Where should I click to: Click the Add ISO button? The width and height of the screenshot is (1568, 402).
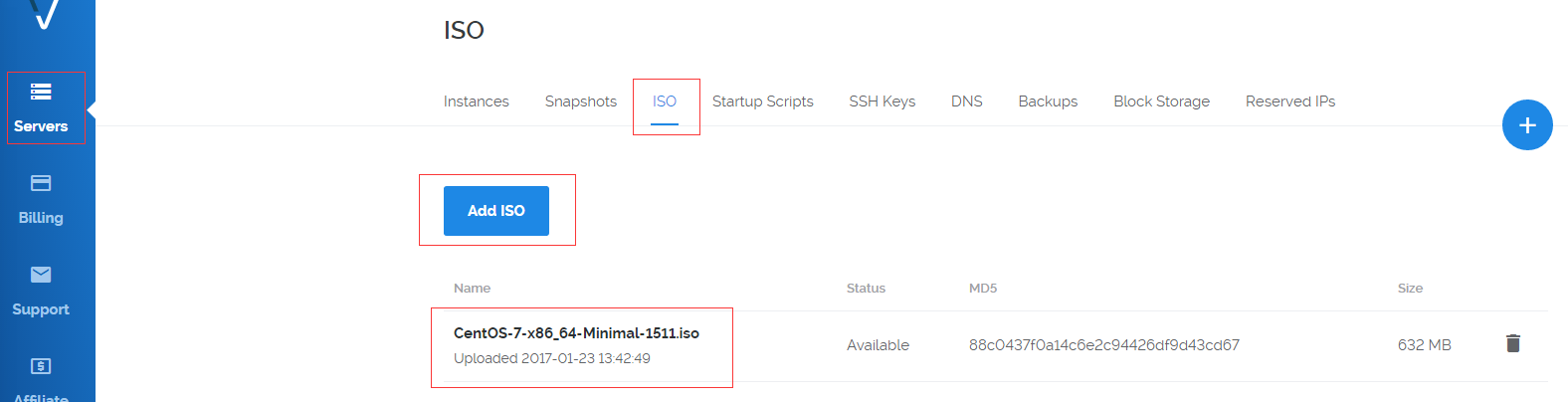pyautogui.click(x=496, y=211)
